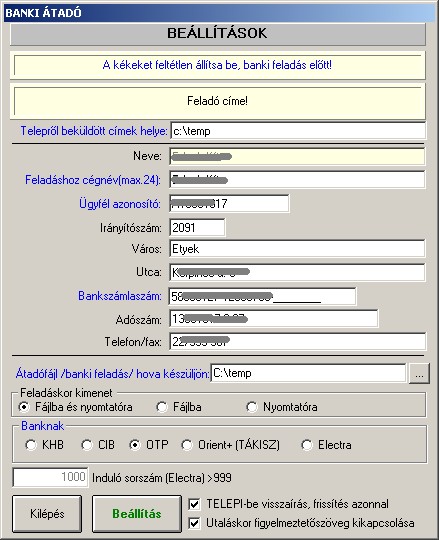Click the Átadófájl destination path field
The width and height of the screenshot is (439, 540).
[x=309, y=373]
